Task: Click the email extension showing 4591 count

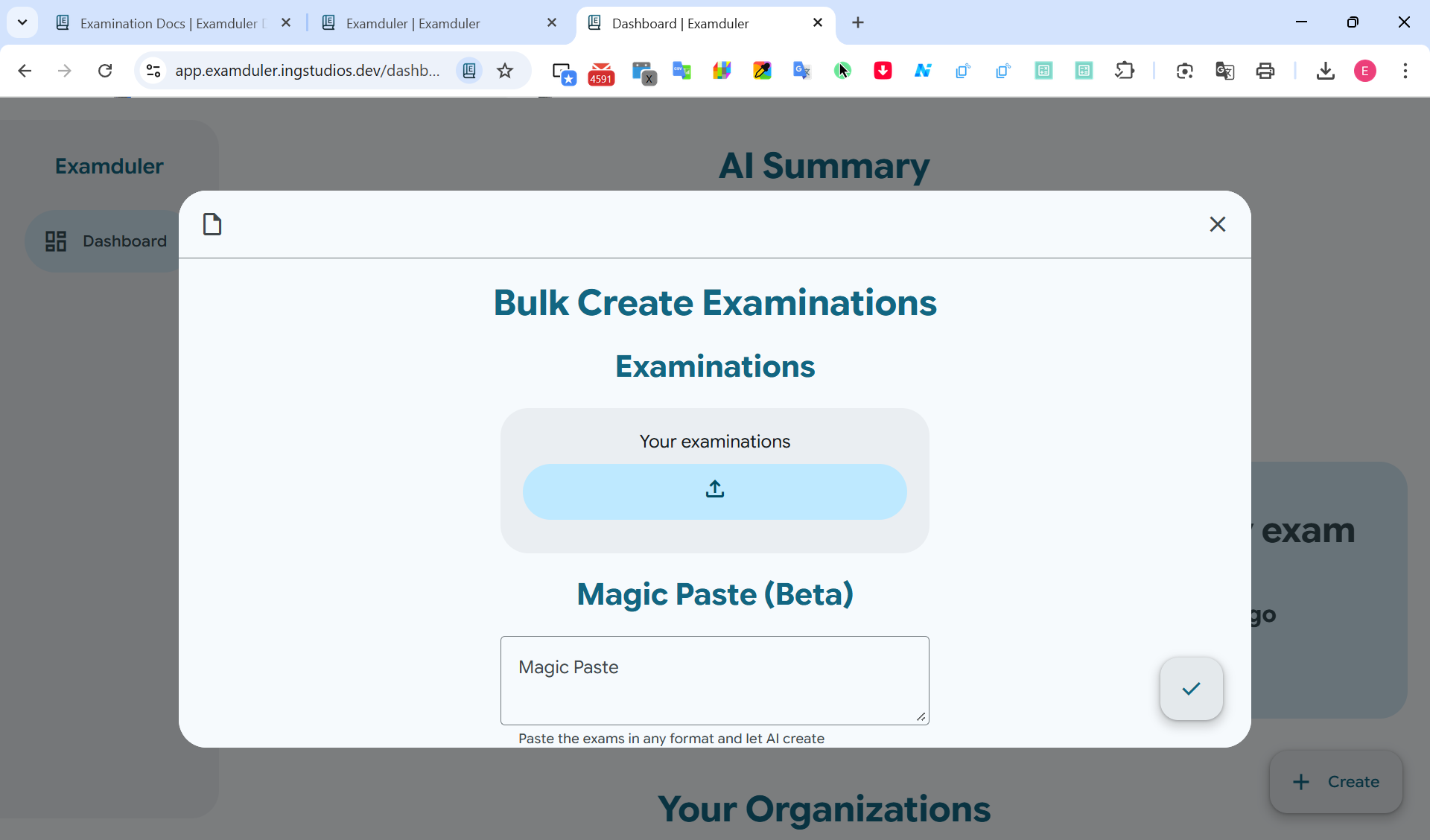Action: coord(601,72)
